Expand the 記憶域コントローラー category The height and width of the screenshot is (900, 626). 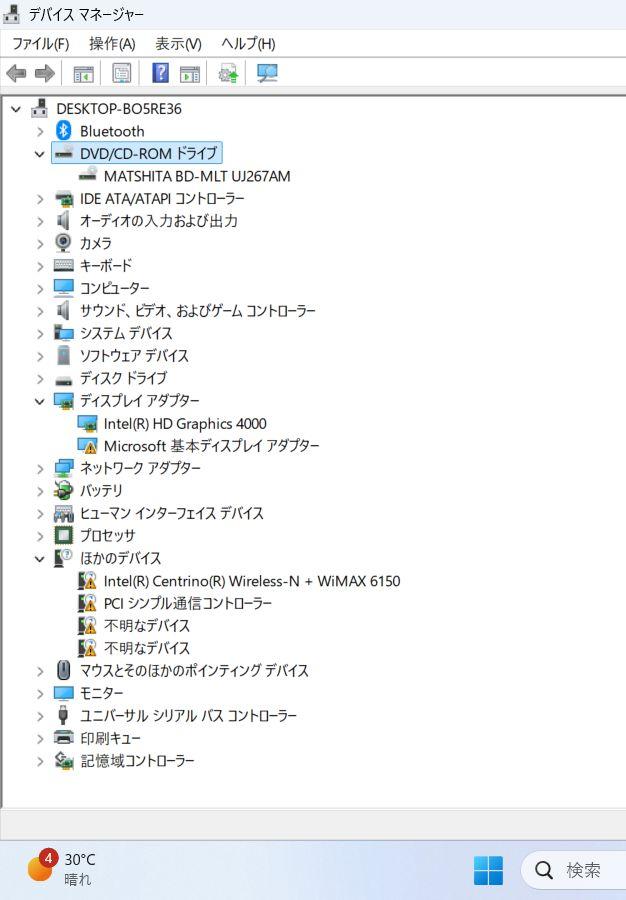pyautogui.click(x=40, y=761)
